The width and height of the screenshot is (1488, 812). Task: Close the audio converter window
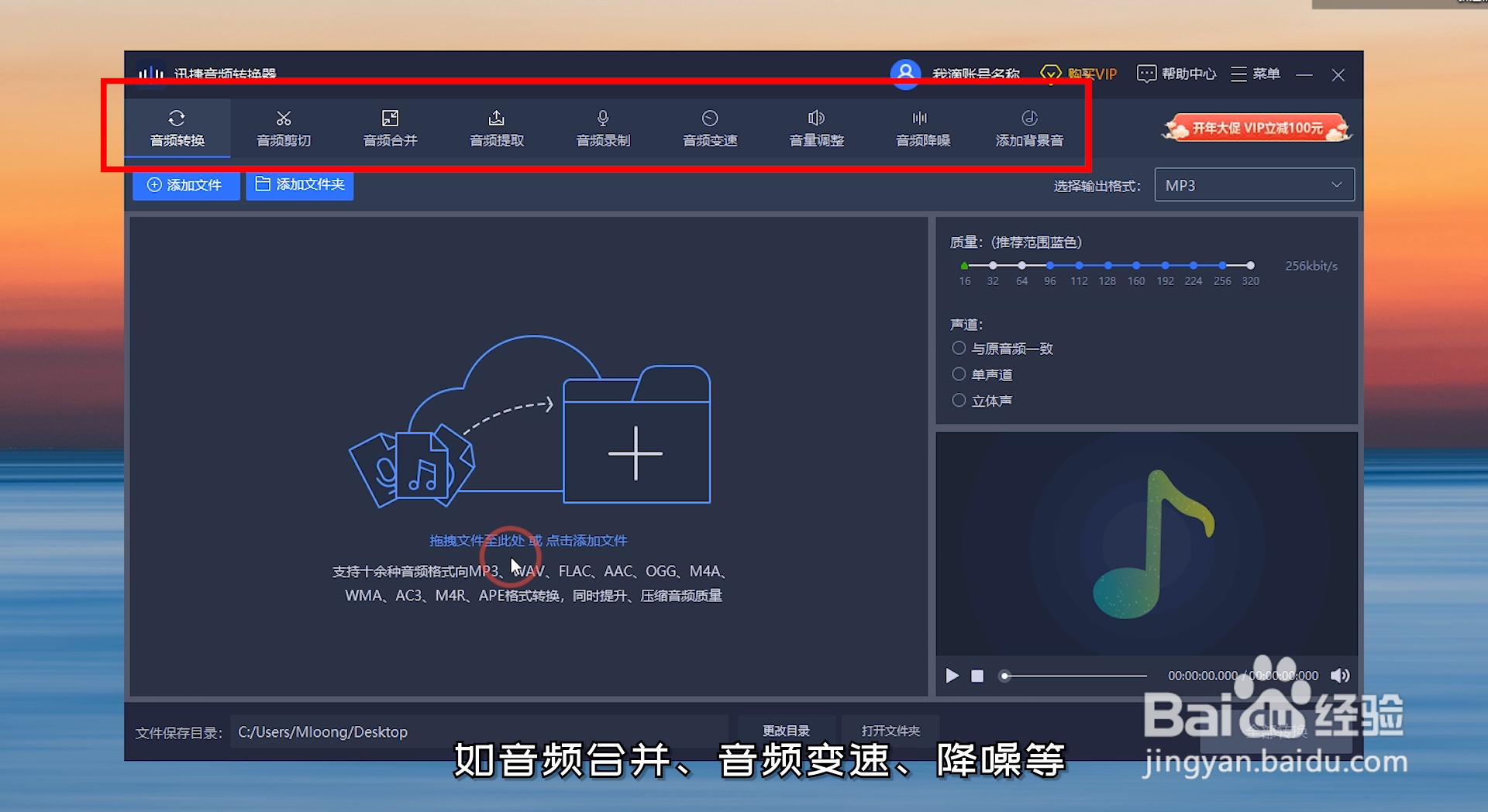[x=1338, y=74]
